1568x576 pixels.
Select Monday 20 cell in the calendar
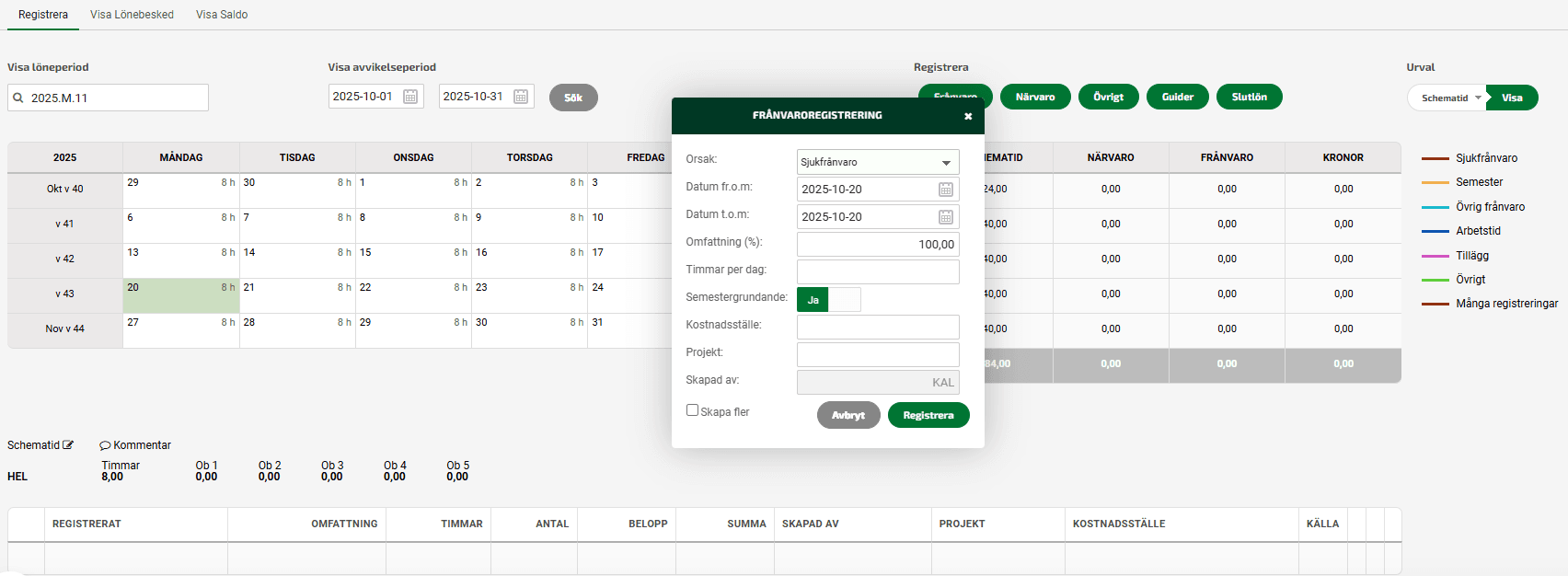[x=181, y=296]
